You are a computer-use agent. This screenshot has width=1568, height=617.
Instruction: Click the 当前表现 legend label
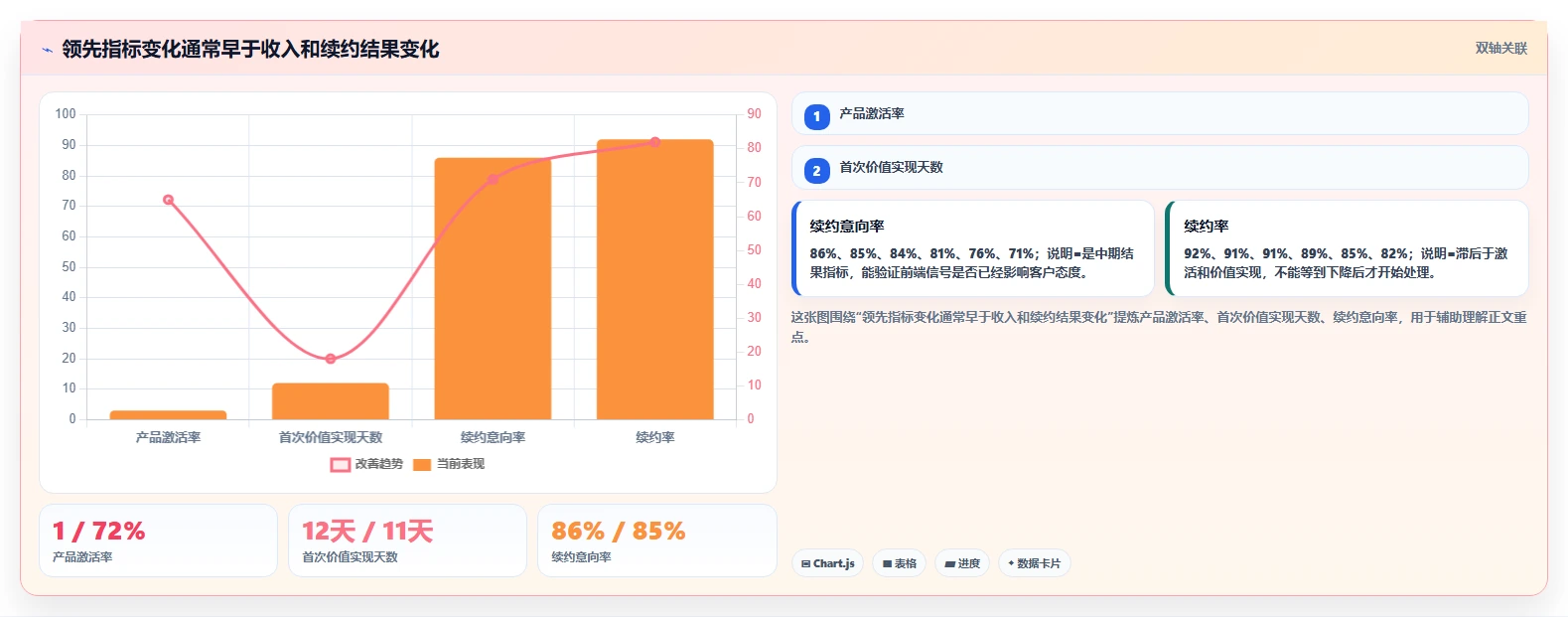tap(461, 464)
